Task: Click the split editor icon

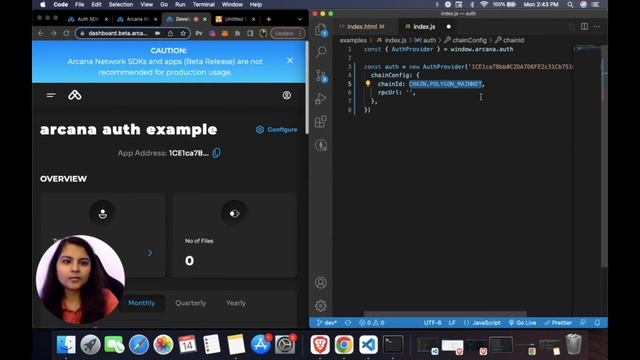Action: 584,27
